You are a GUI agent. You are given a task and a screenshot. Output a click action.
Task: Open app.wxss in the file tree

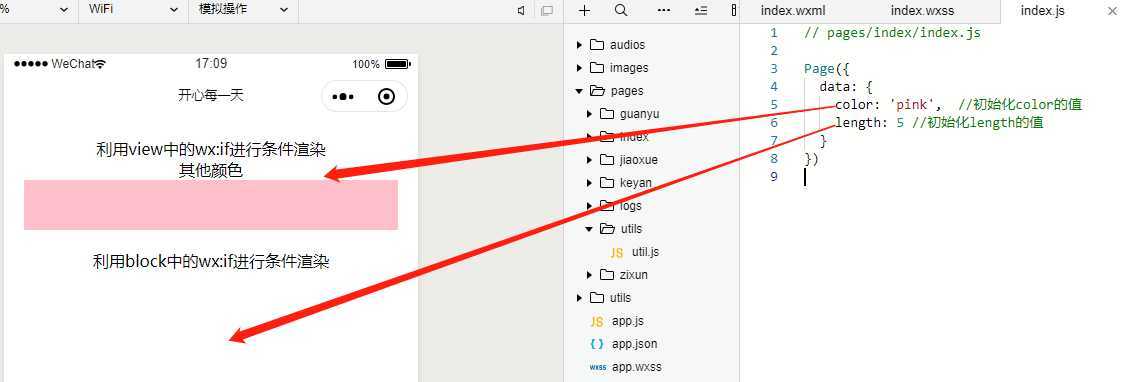coord(636,367)
